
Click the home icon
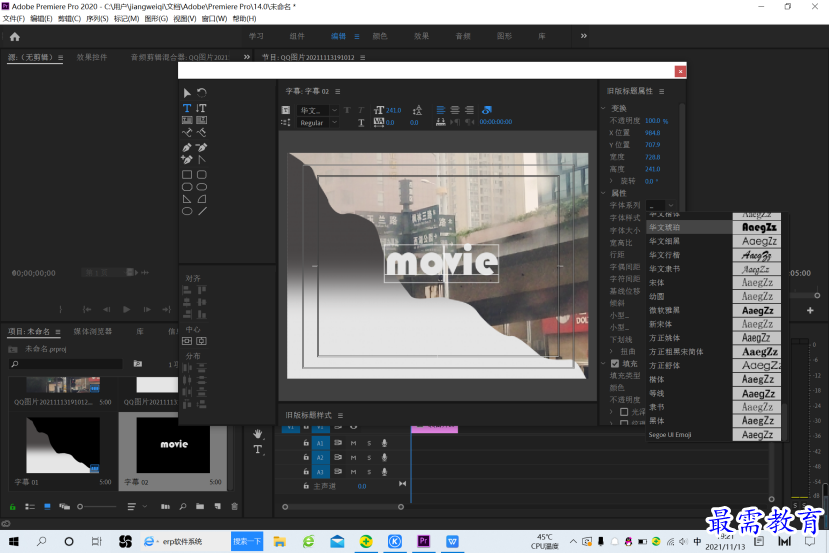point(15,37)
